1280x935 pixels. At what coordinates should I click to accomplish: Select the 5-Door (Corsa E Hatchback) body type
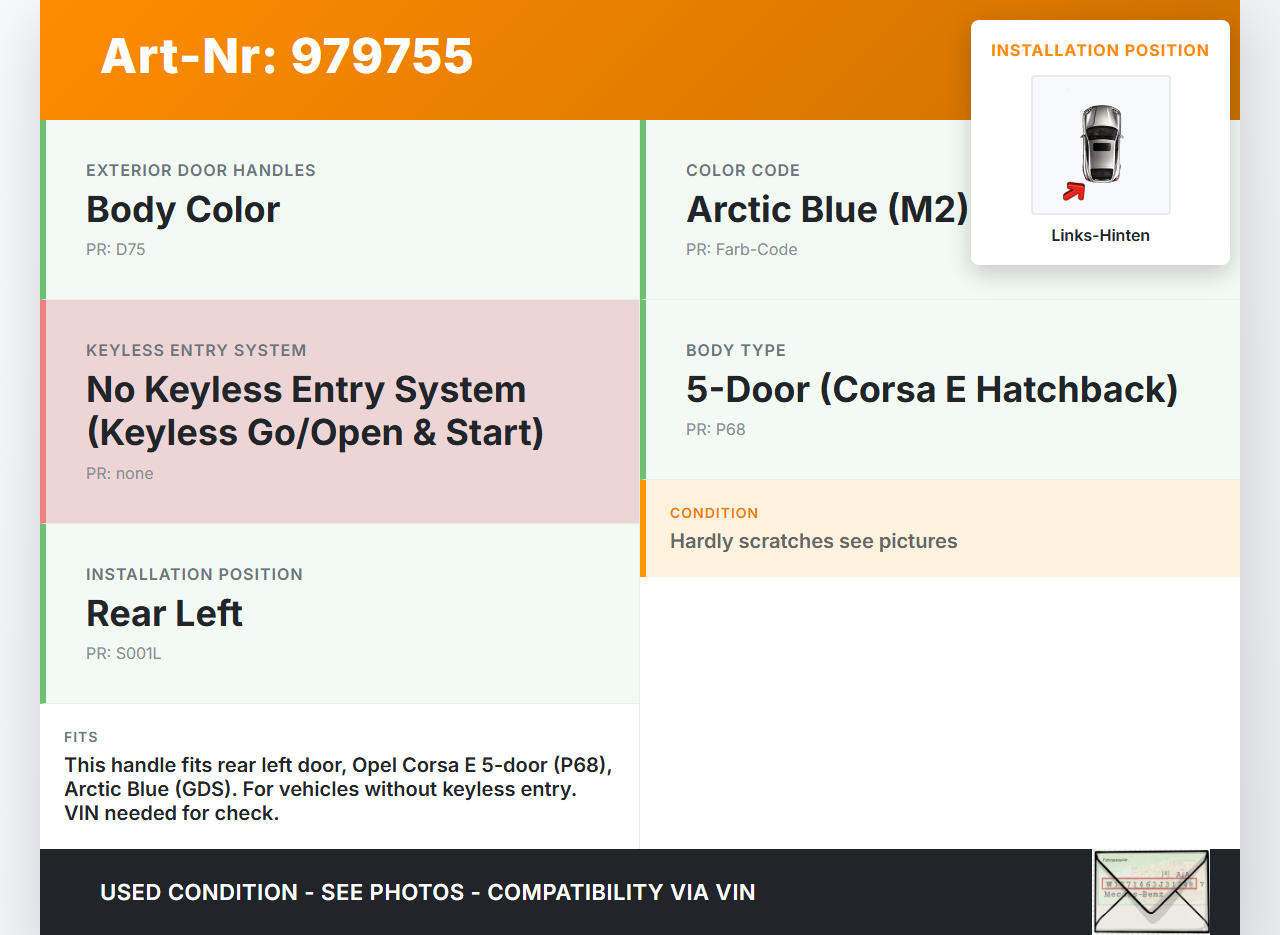[932, 390]
